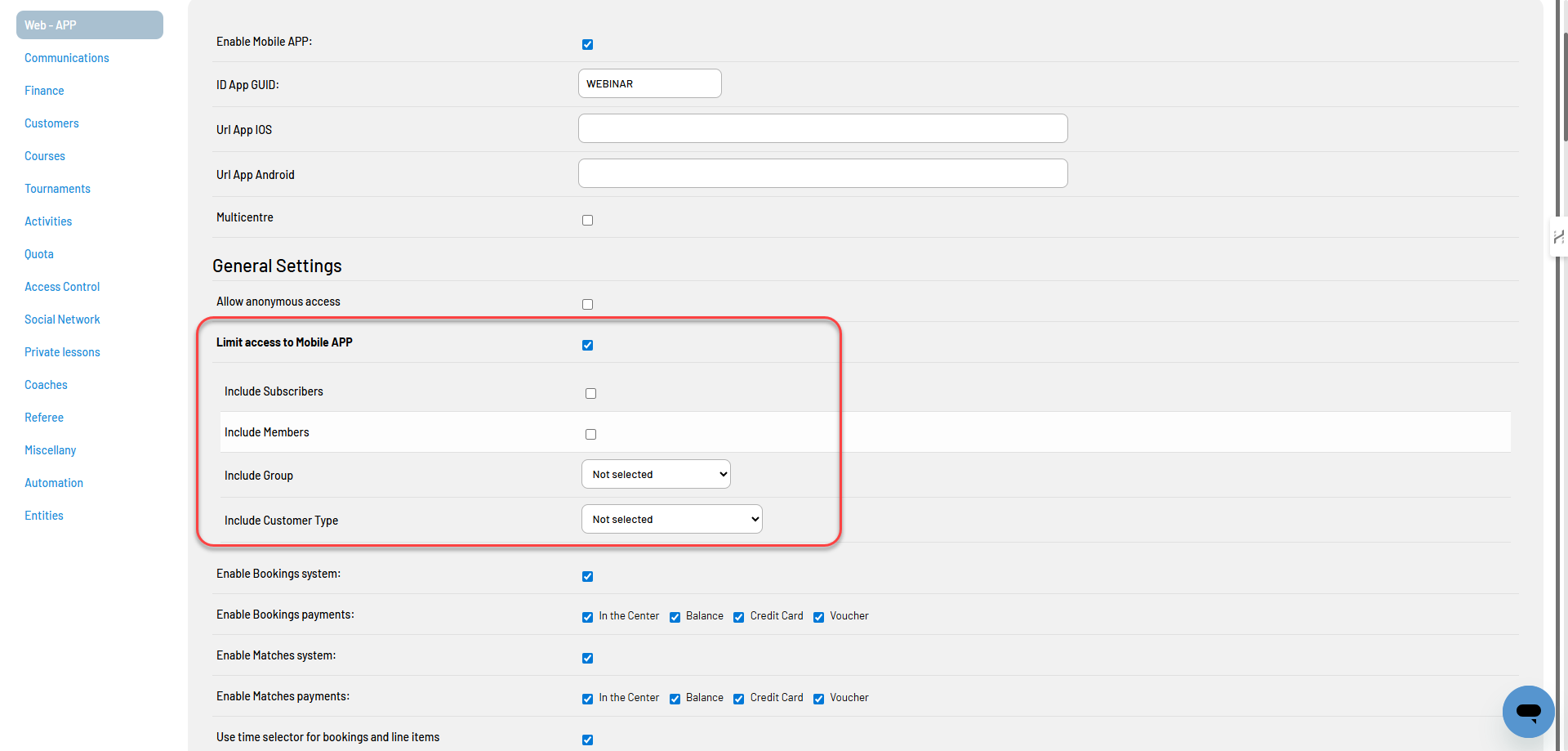Open the Include Customer Type dropdown

click(671, 519)
